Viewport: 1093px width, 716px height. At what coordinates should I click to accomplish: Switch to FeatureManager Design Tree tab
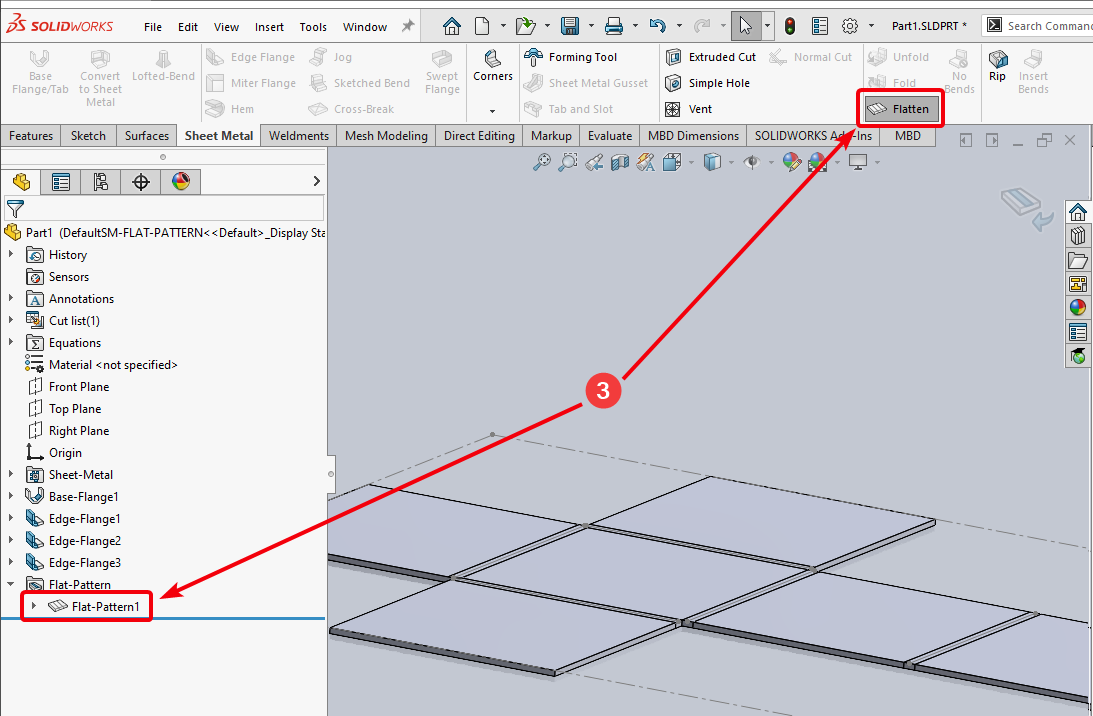tap(21, 182)
